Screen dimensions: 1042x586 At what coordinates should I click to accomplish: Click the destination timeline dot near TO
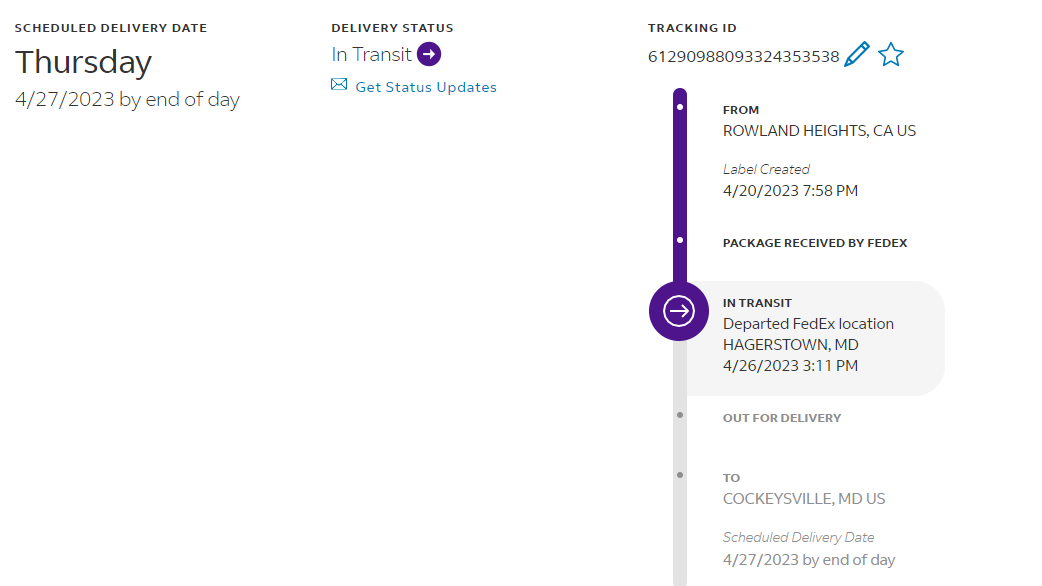click(x=680, y=474)
